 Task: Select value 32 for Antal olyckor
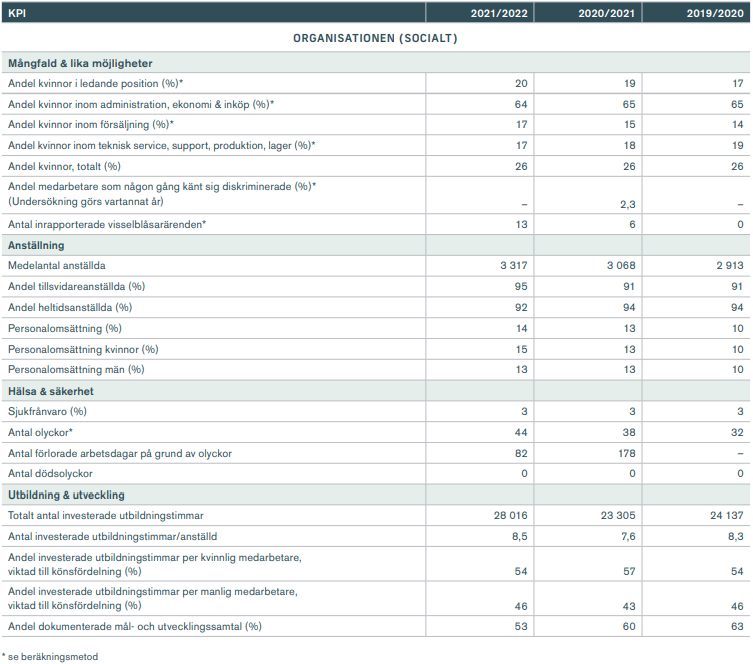737,433
